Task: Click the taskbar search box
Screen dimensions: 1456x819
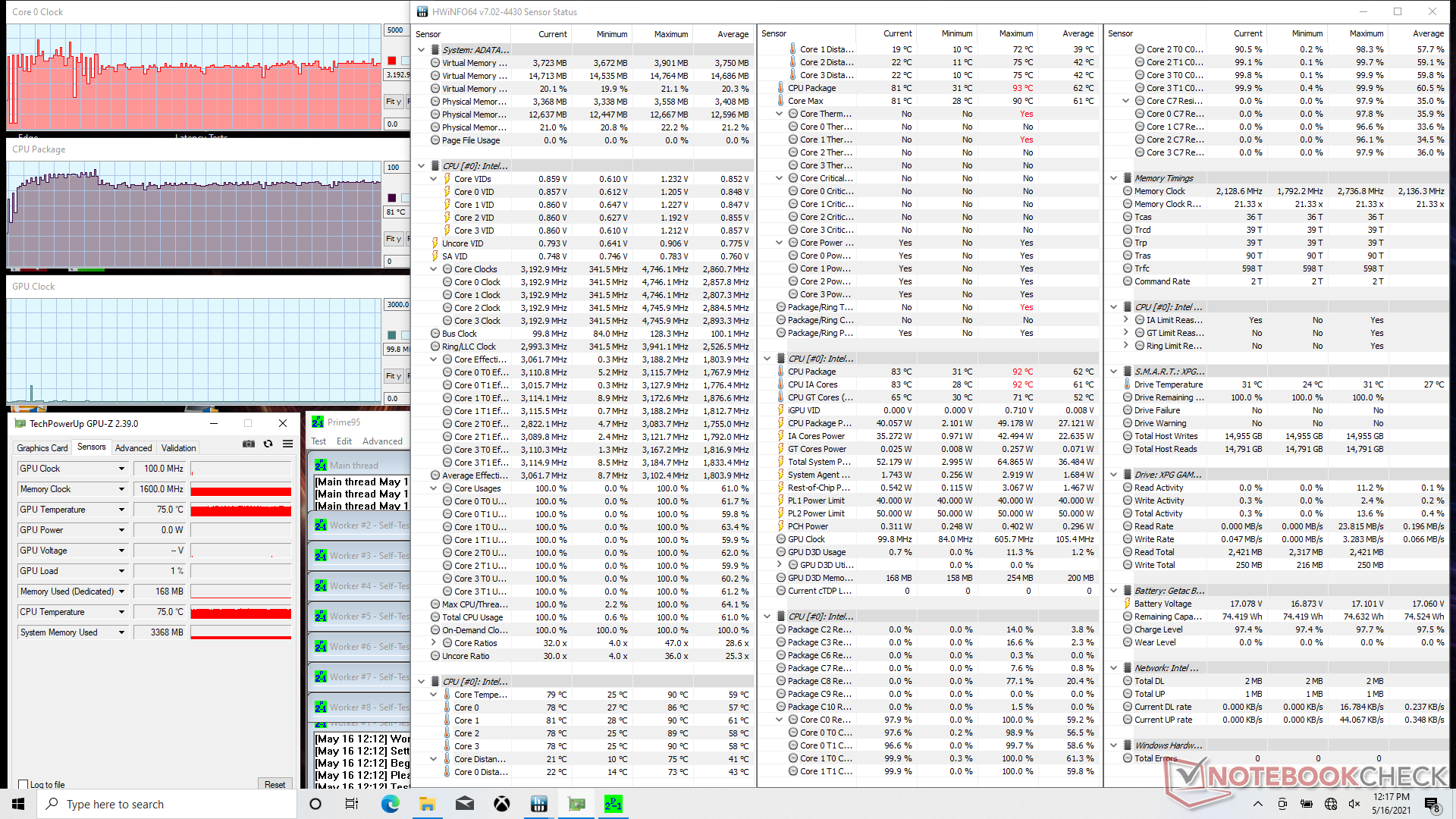Action: [x=167, y=804]
